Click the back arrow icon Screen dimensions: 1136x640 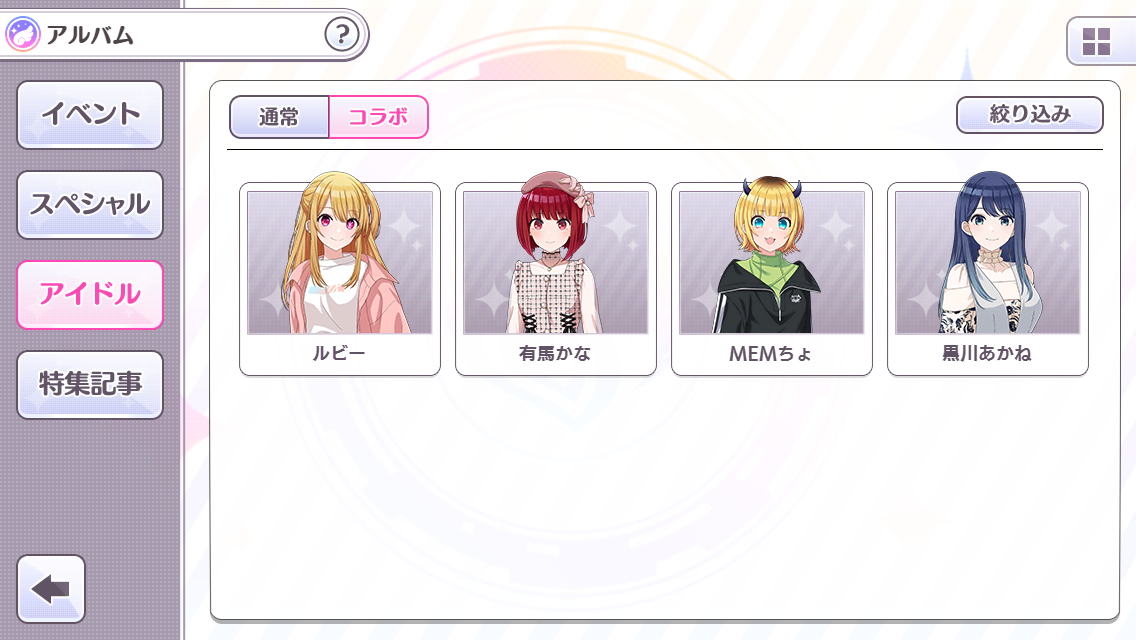tap(51, 589)
